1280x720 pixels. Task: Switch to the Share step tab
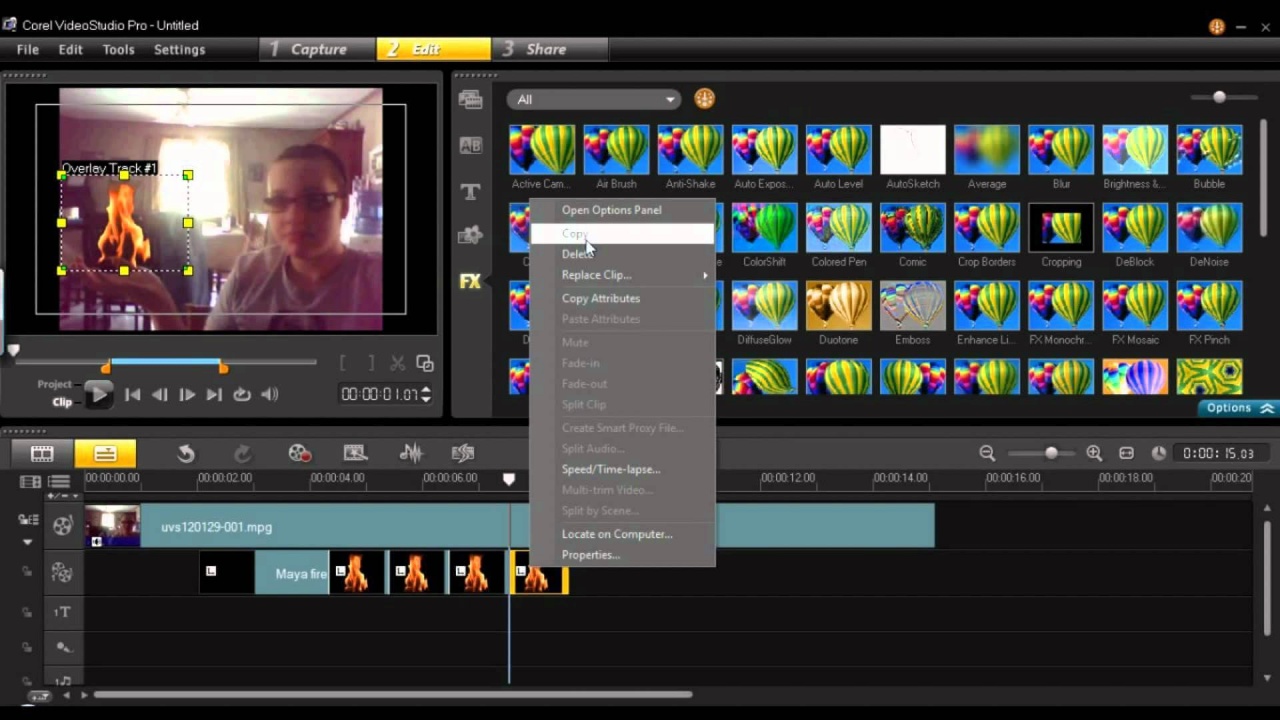coord(547,49)
